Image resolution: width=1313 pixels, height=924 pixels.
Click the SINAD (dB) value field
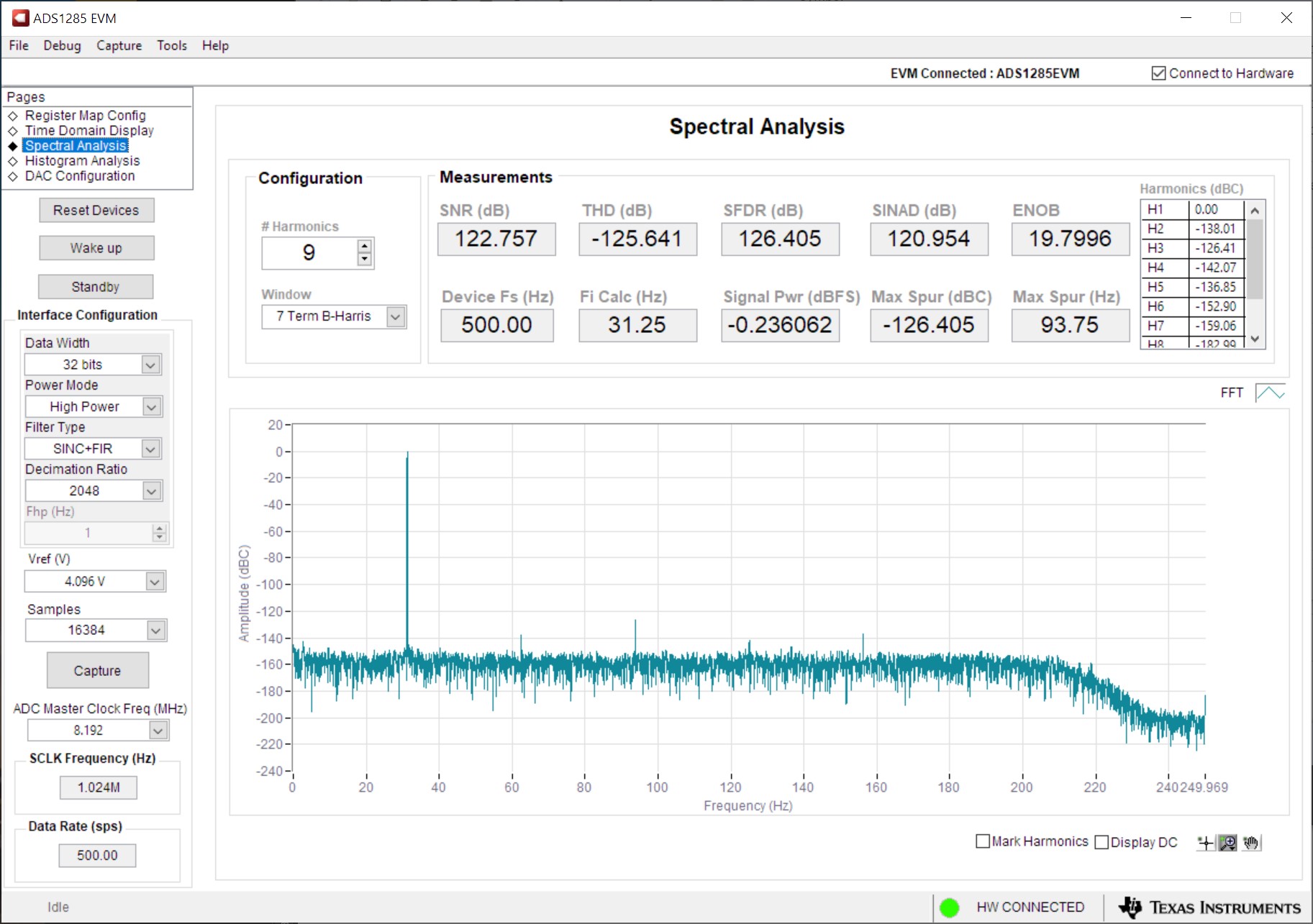coord(929,239)
